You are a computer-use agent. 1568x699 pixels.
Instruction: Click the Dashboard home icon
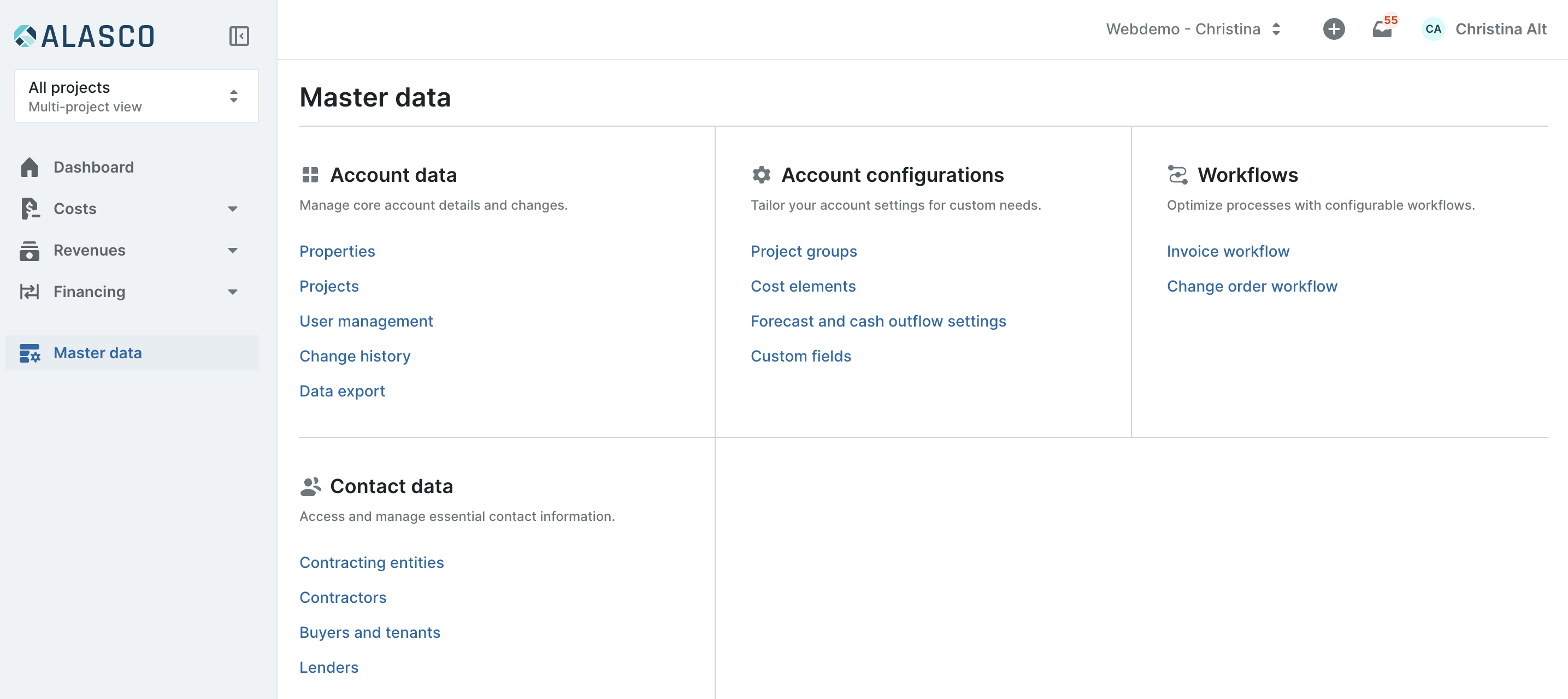[x=29, y=167]
